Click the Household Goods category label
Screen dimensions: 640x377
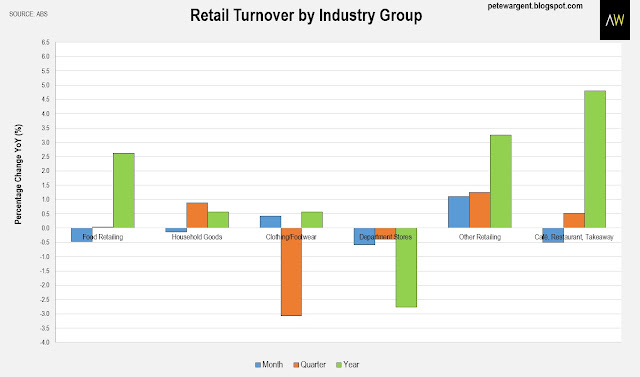coord(197,237)
